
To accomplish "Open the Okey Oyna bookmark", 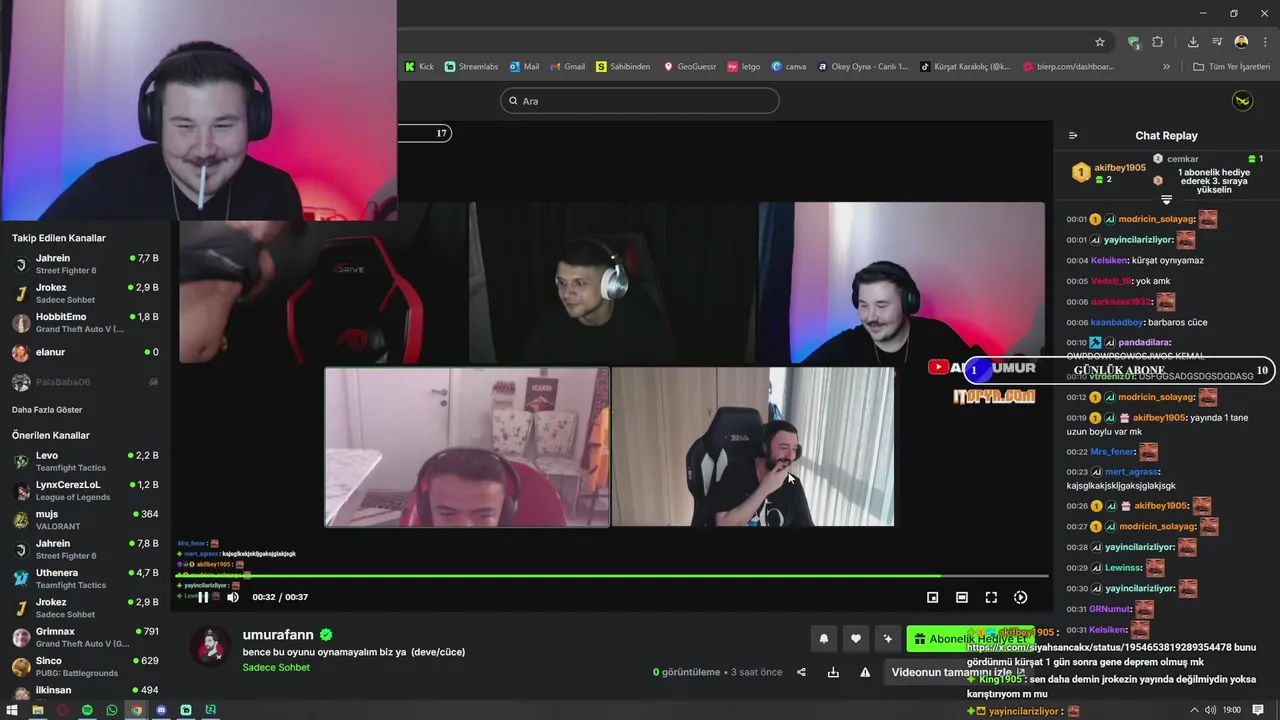I will click(x=863, y=67).
